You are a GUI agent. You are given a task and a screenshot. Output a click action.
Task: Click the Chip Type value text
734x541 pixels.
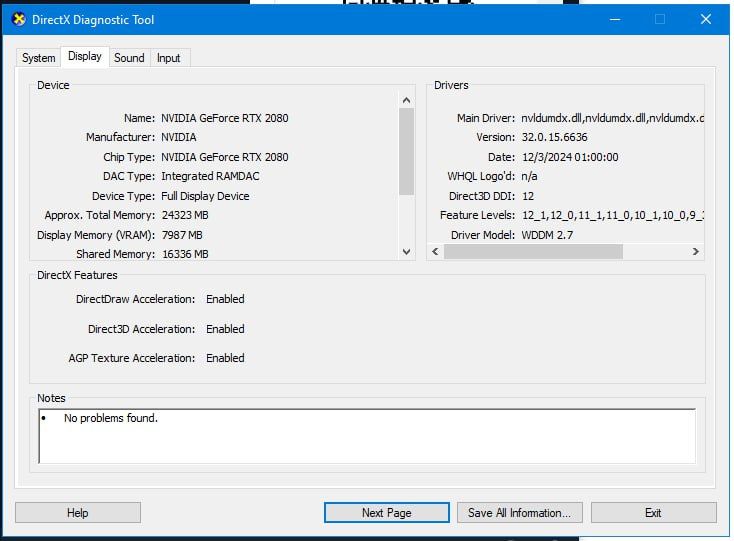[x=225, y=157]
